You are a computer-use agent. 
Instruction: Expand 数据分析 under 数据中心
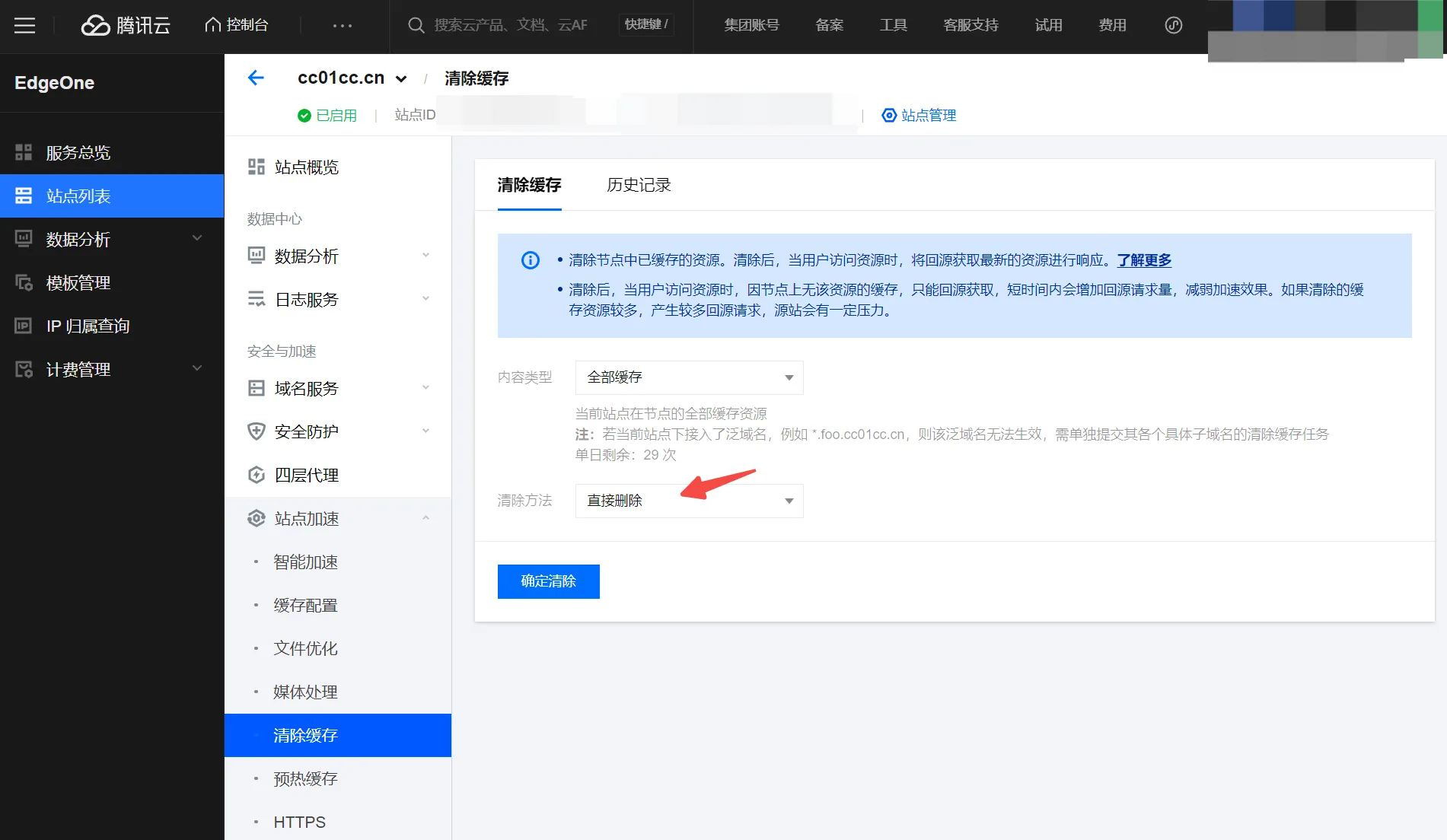point(338,256)
